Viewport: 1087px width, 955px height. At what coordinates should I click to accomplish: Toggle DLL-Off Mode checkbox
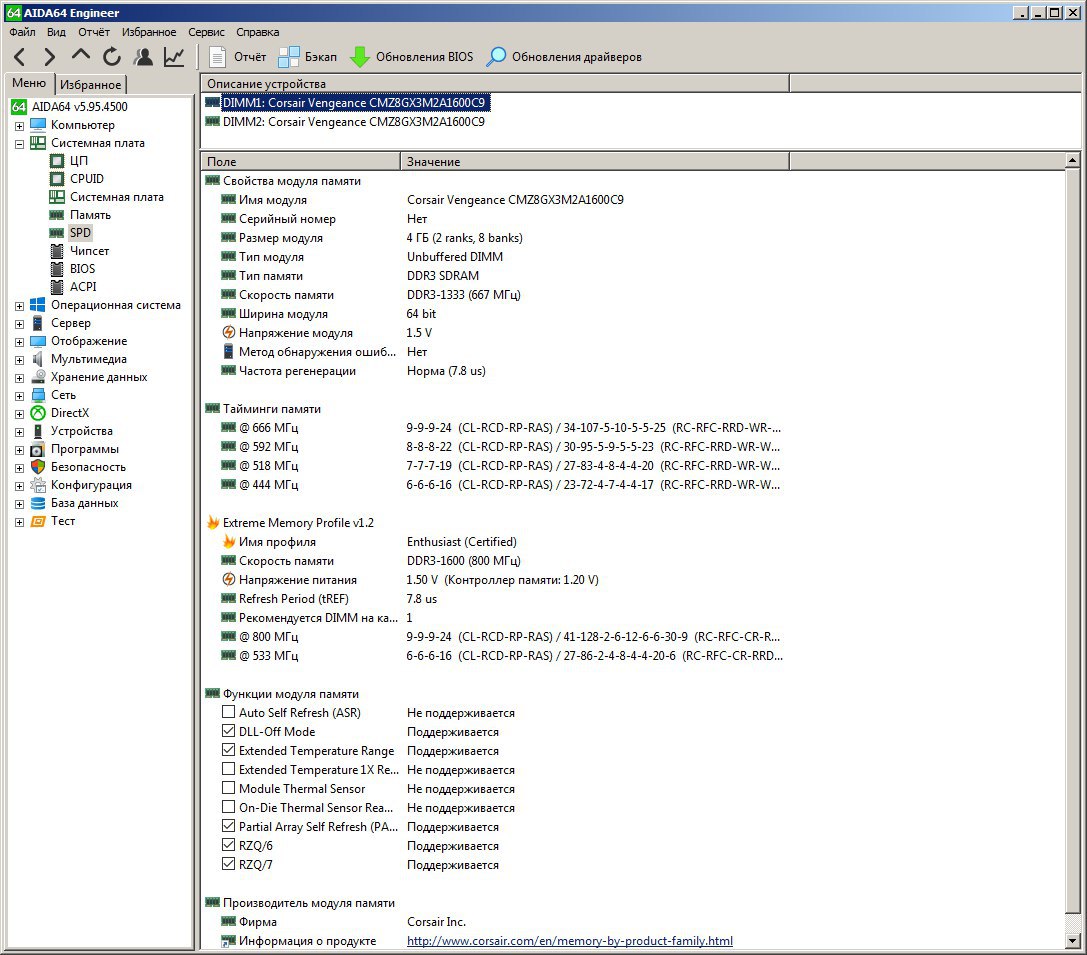tap(228, 730)
